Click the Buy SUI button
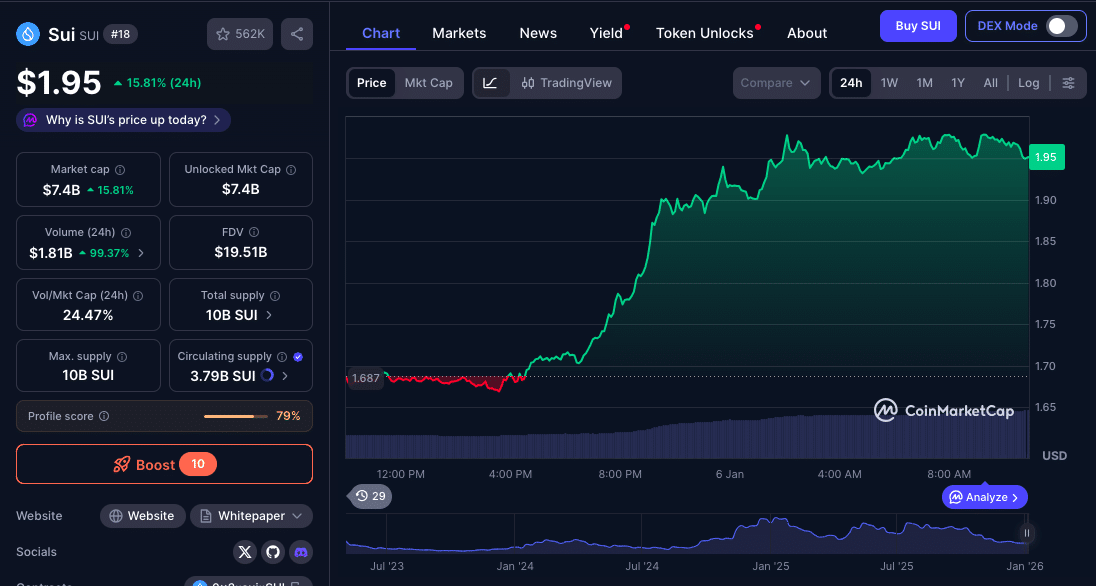The height and width of the screenshot is (586, 1096). point(917,25)
